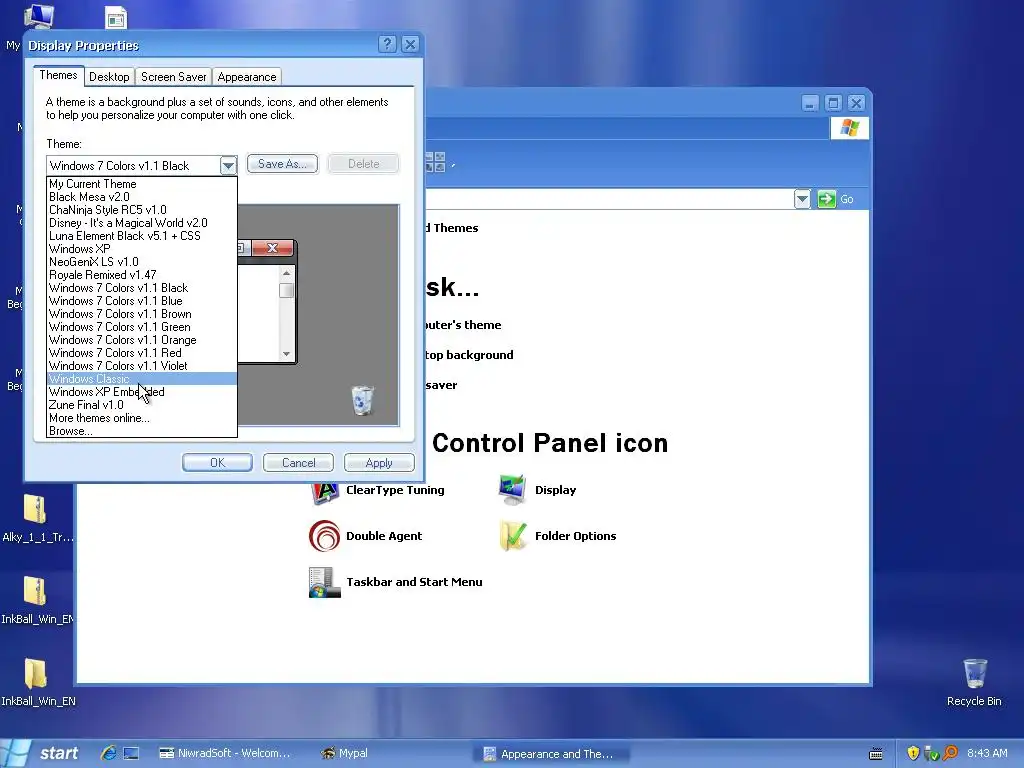
Task: Click Appearance and Themes taskbar button
Action: pyautogui.click(x=552, y=754)
